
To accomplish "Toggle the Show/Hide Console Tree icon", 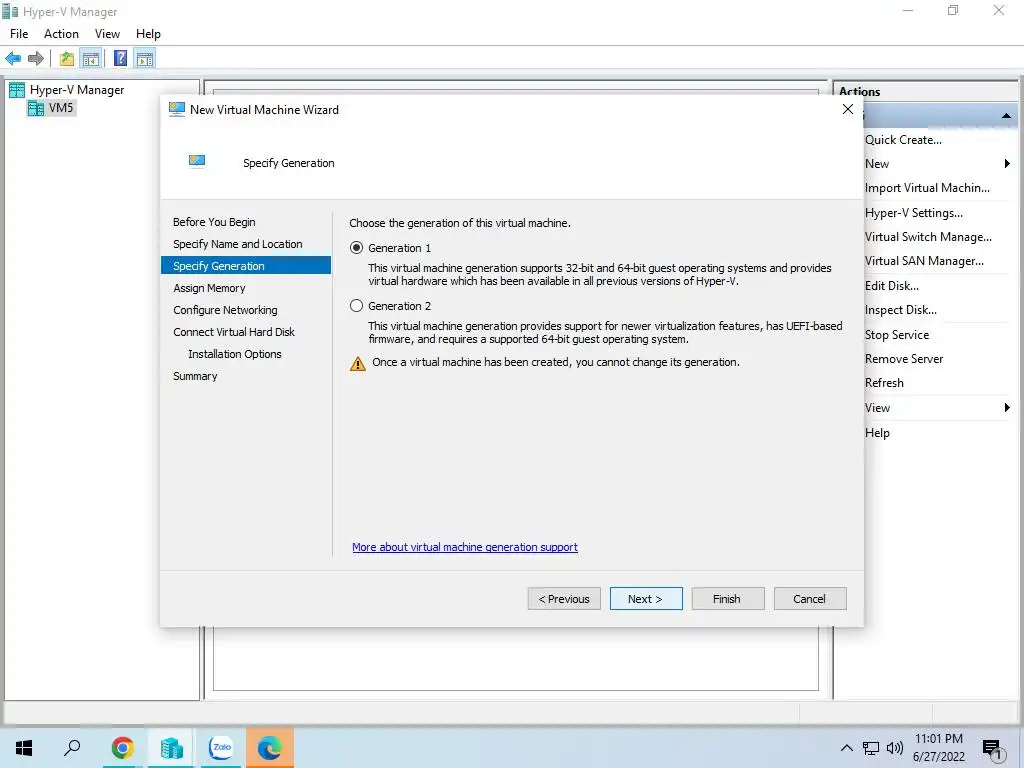I will 91,59.
